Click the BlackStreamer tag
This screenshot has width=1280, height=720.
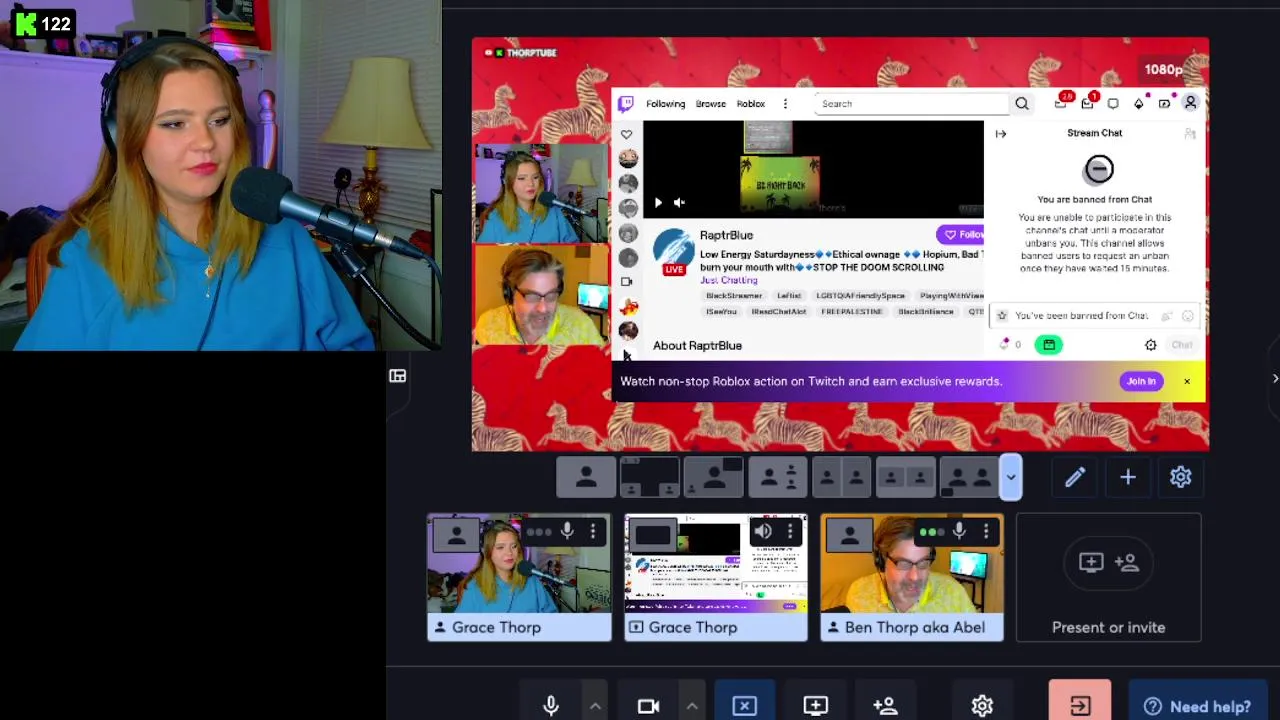tap(734, 296)
